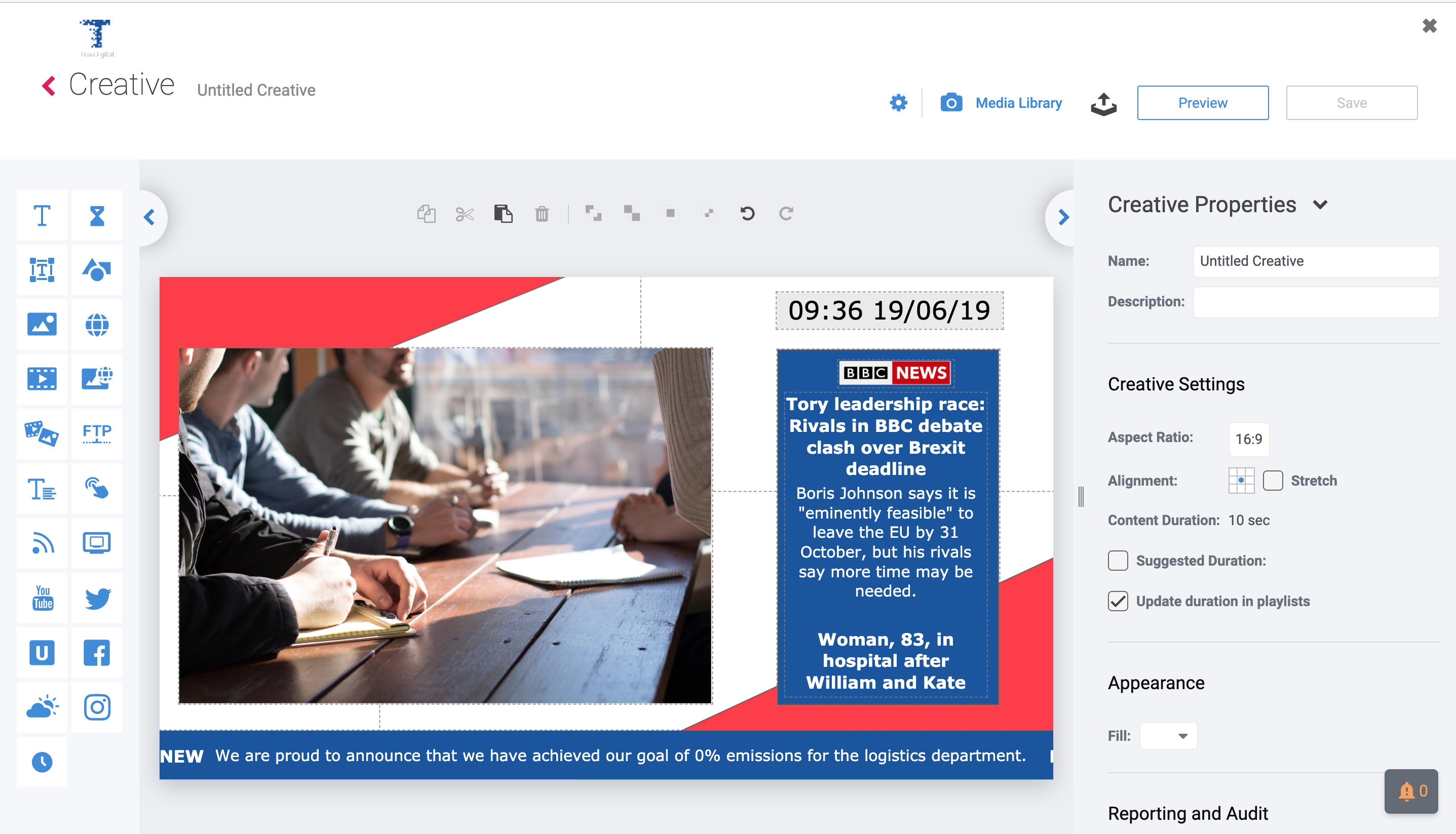Add a YouTube widget

tap(42, 598)
